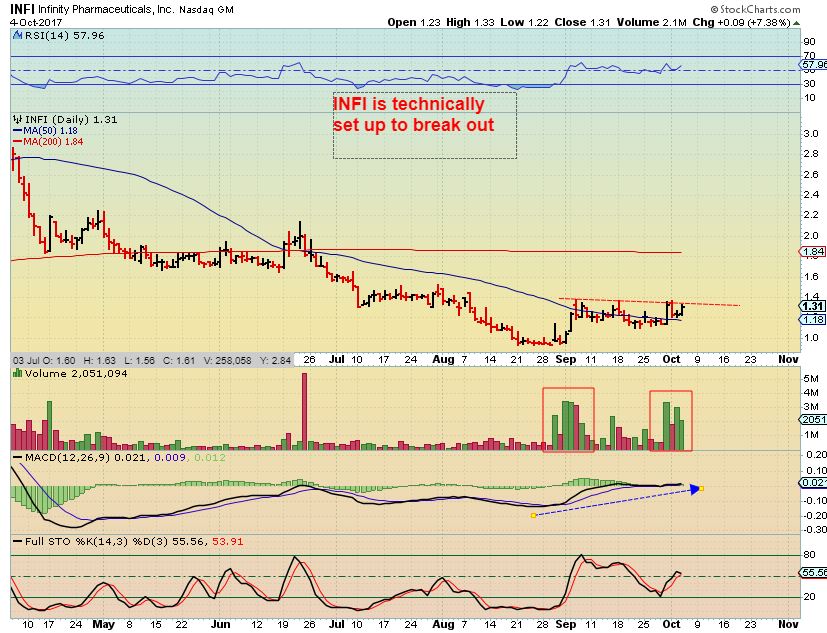Click the bold INFI ticker symbol in the header
The height and width of the screenshot is (633, 827).
(x=22, y=9)
